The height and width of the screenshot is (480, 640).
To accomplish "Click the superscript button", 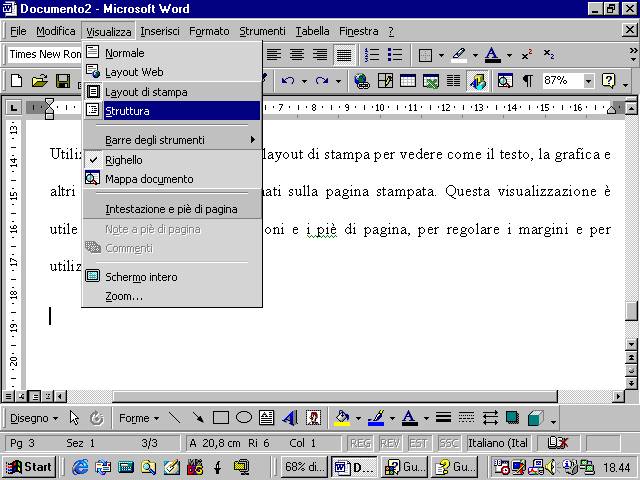I will pyautogui.click(x=527, y=55).
